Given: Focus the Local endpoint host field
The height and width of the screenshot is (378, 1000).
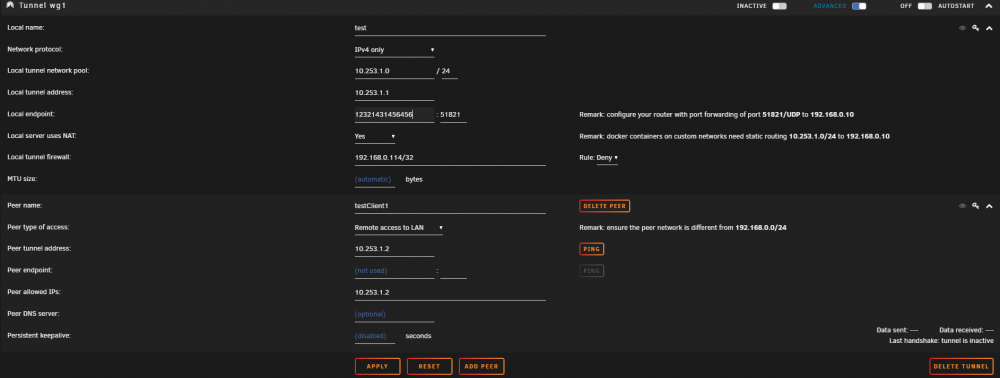Looking at the screenshot, I should (x=394, y=115).
